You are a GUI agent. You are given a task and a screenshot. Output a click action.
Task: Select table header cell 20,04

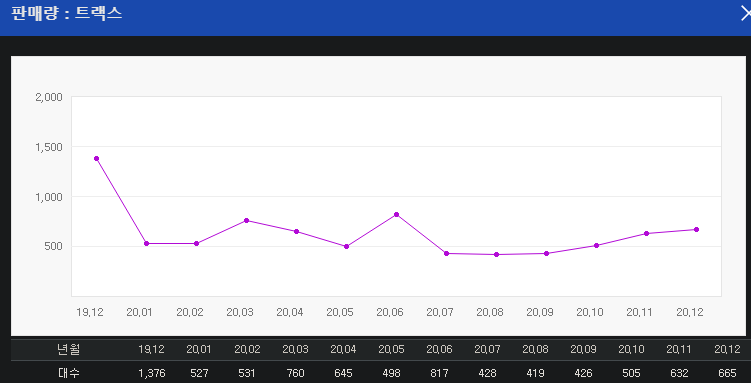343,349
